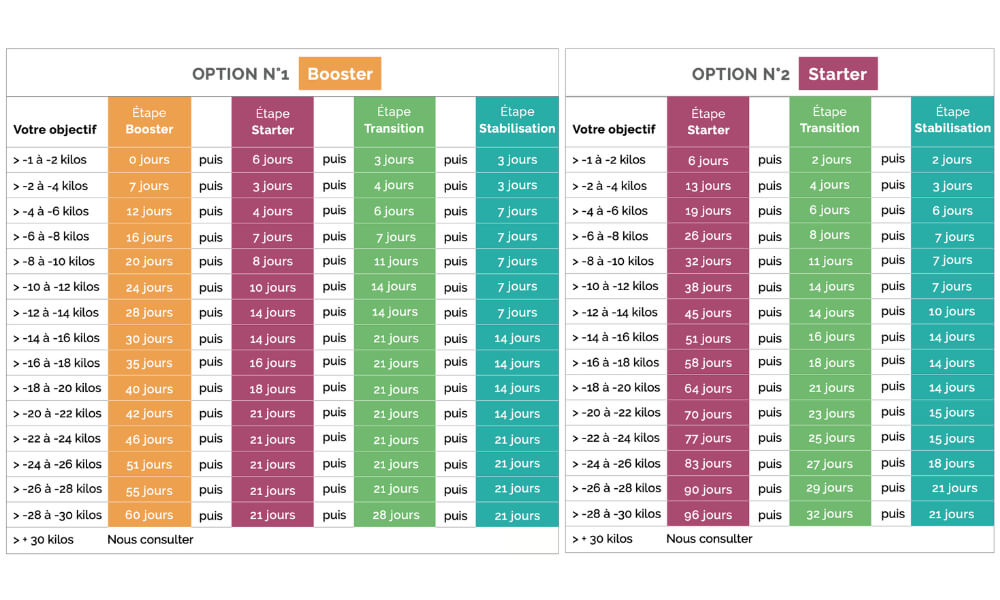Select Étape Transition header in Option N°2 table
The height and width of the screenshot is (600, 1000).
tap(829, 120)
